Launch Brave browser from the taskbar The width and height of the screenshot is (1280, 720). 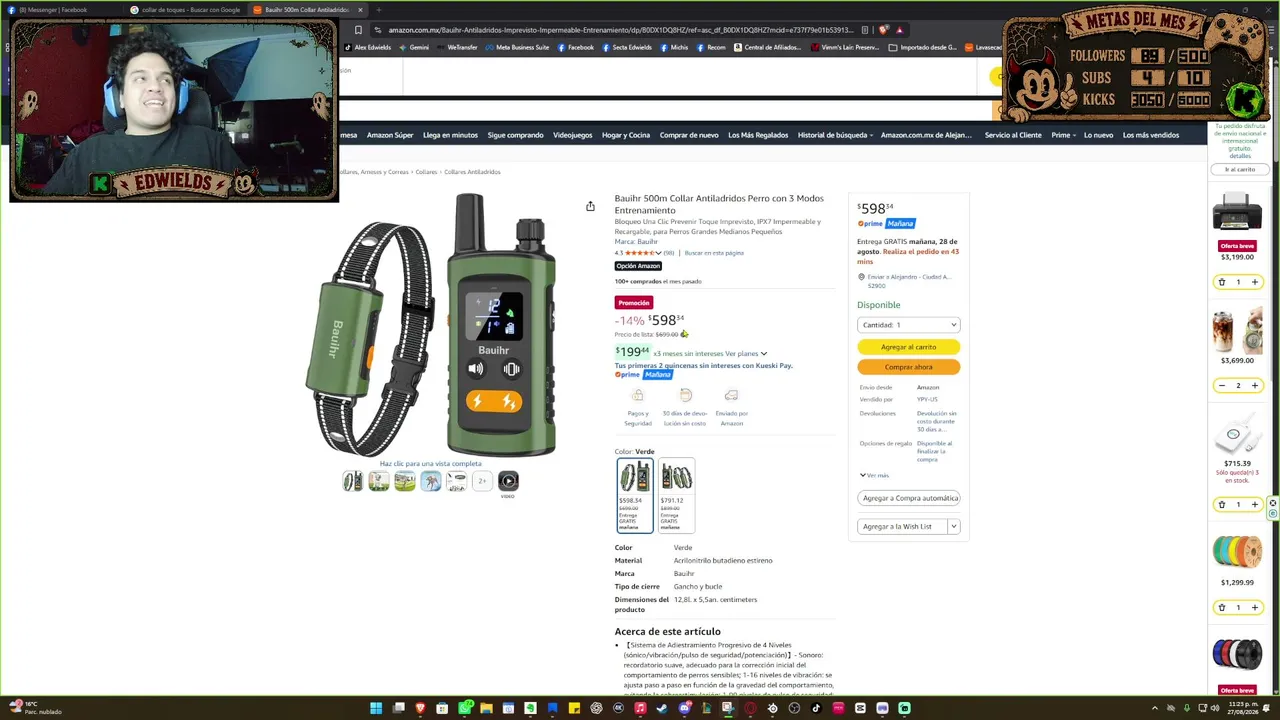click(420, 708)
